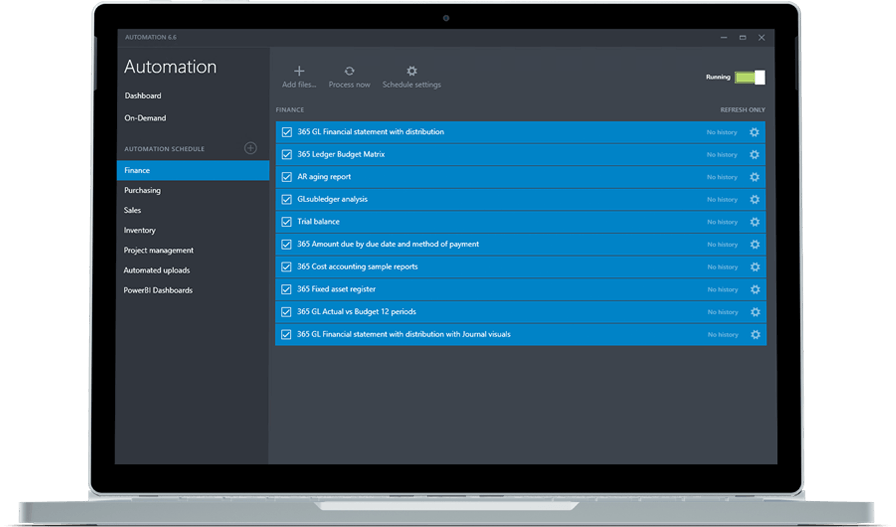
Task: Click 365 Ledger Budget Matrix report name
Action: pos(341,154)
